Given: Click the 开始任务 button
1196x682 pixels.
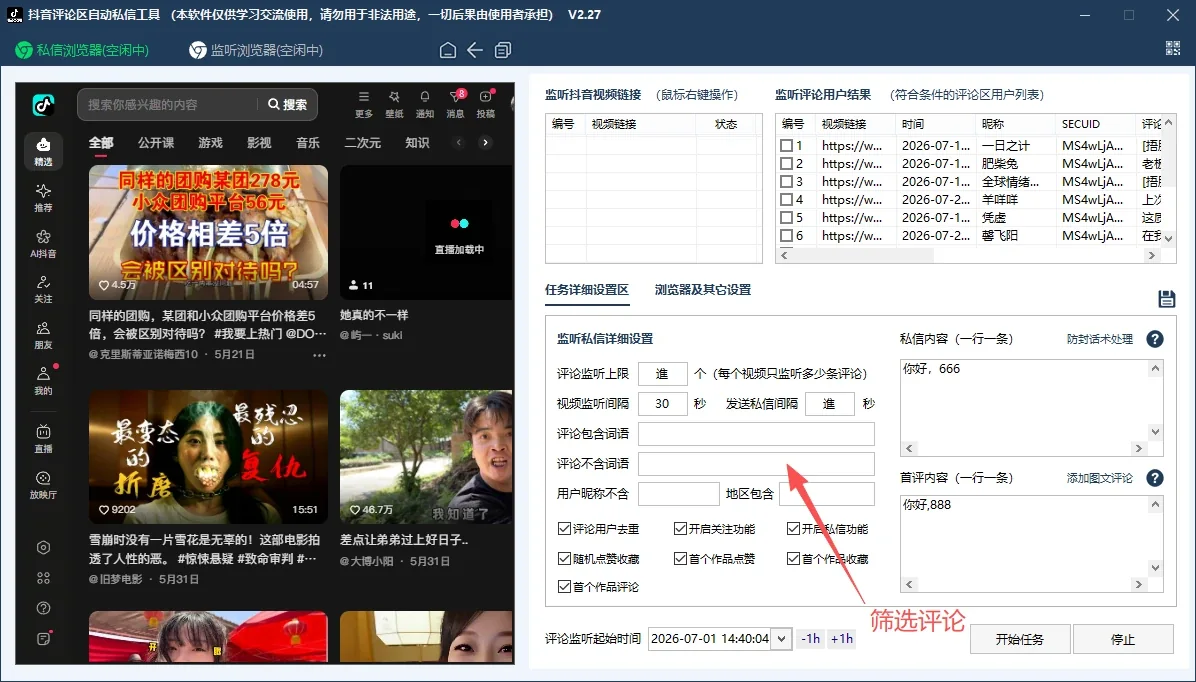Looking at the screenshot, I should [x=1020, y=639].
